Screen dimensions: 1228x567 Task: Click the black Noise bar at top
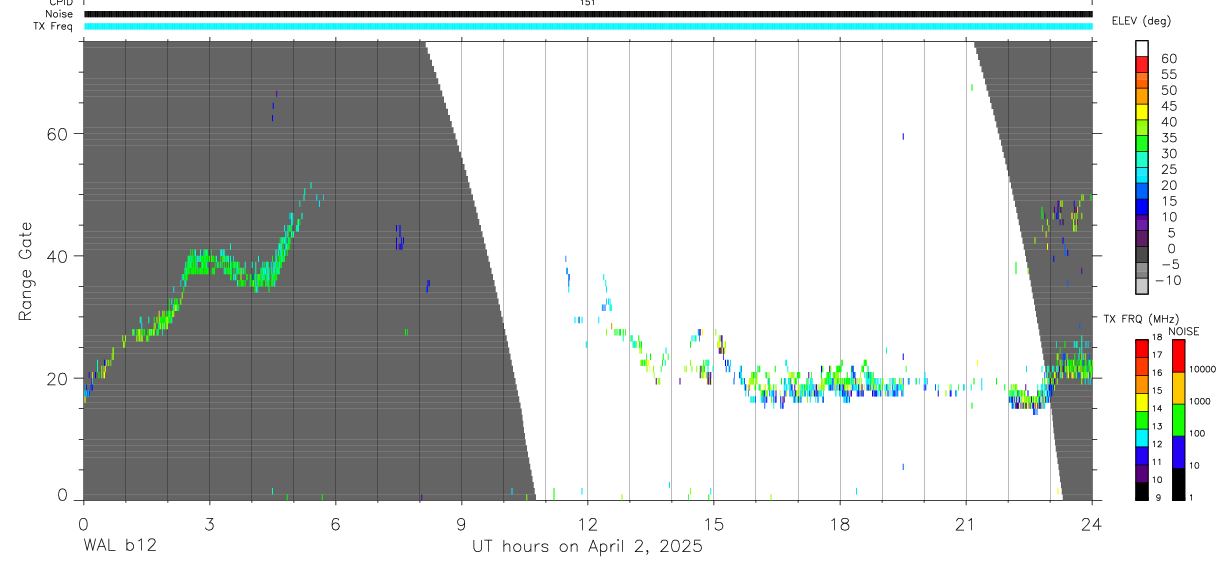click(588, 14)
